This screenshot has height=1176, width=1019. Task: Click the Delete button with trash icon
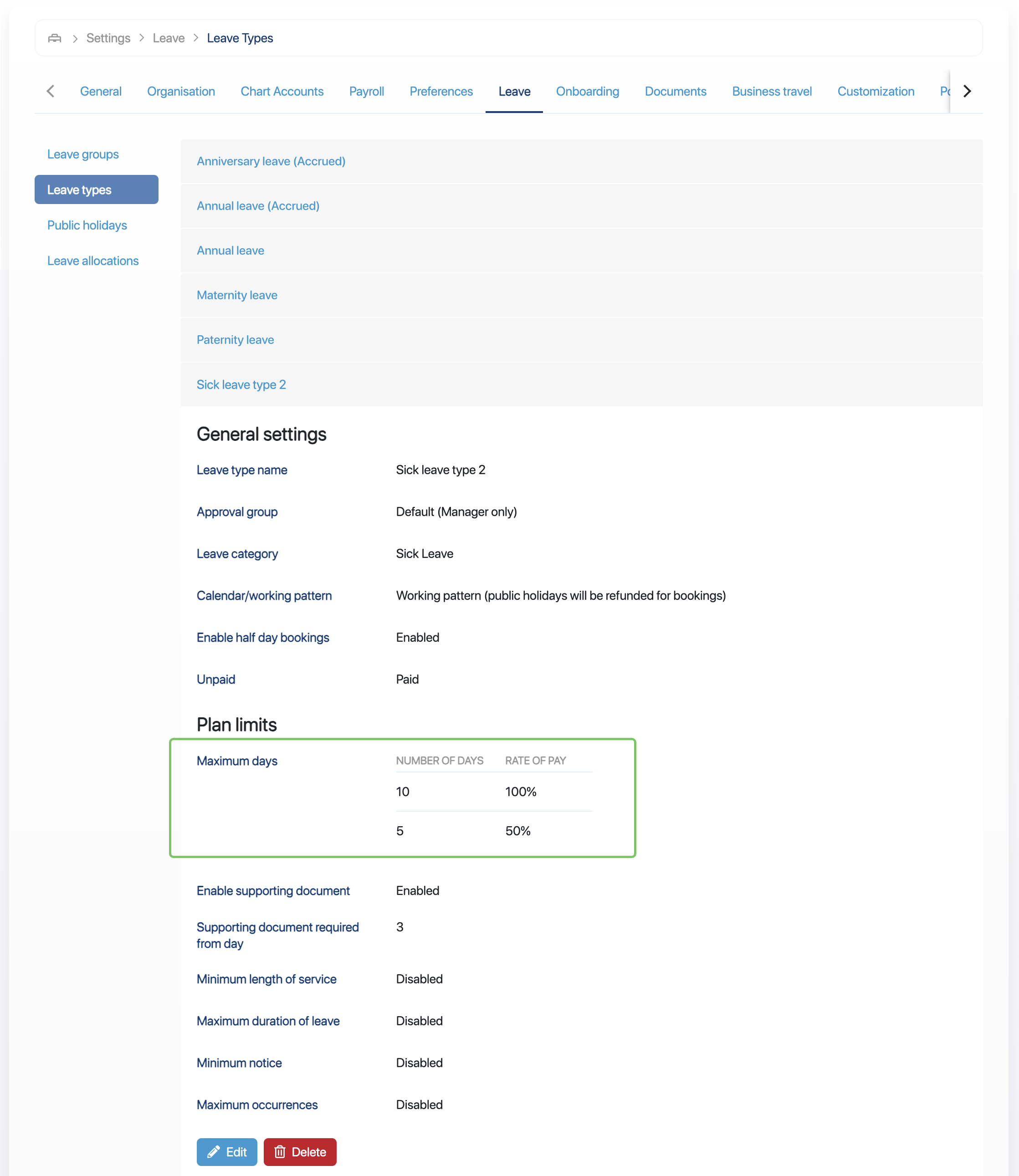[x=300, y=1151]
